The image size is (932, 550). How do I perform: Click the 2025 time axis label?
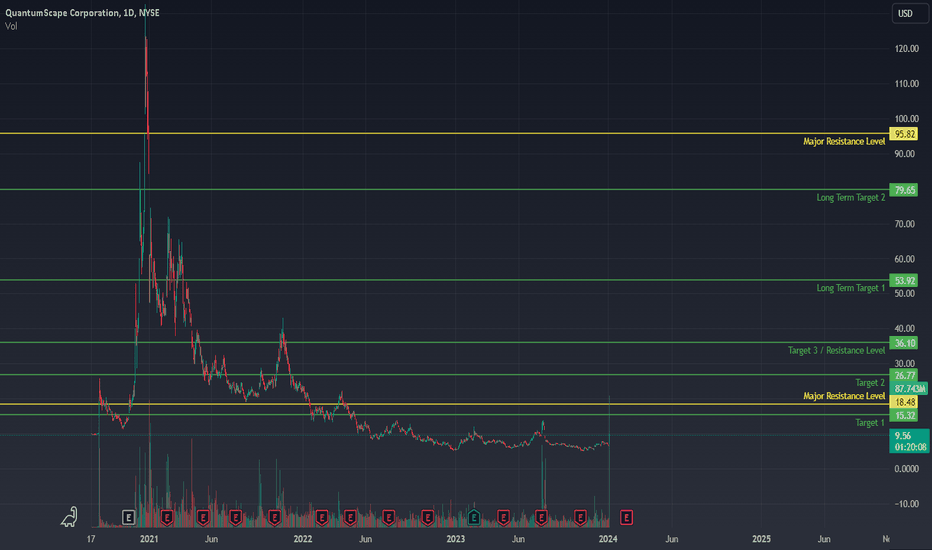(x=761, y=539)
